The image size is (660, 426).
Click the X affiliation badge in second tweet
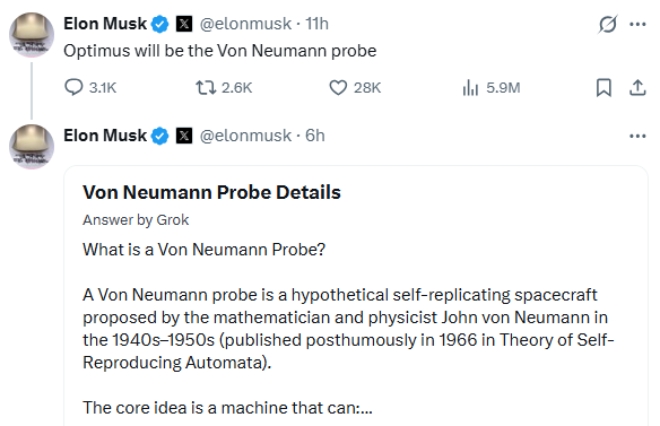[x=183, y=135]
